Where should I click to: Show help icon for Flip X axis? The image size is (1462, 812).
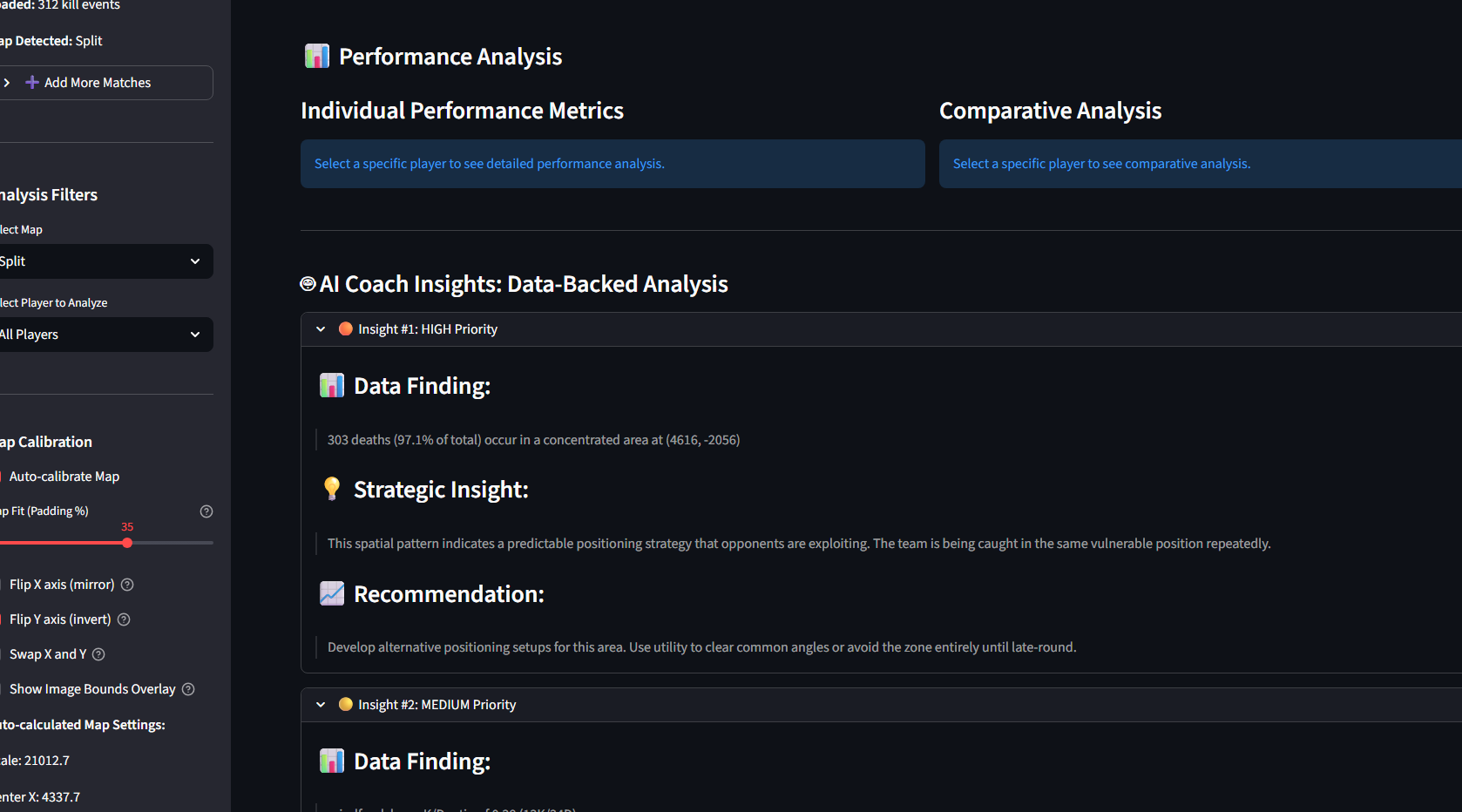pos(127,585)
